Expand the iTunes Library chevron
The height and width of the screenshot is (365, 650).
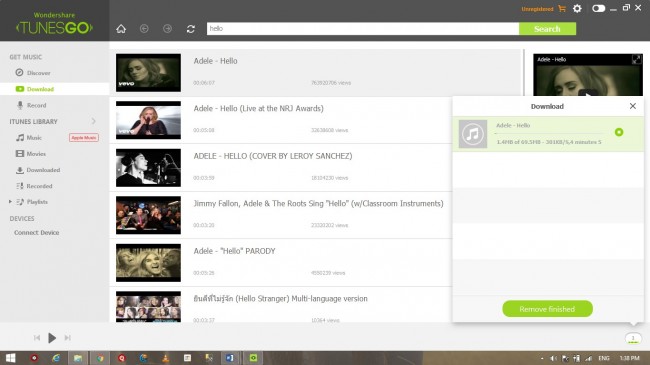pyautogui.click(x=93, y=121)
